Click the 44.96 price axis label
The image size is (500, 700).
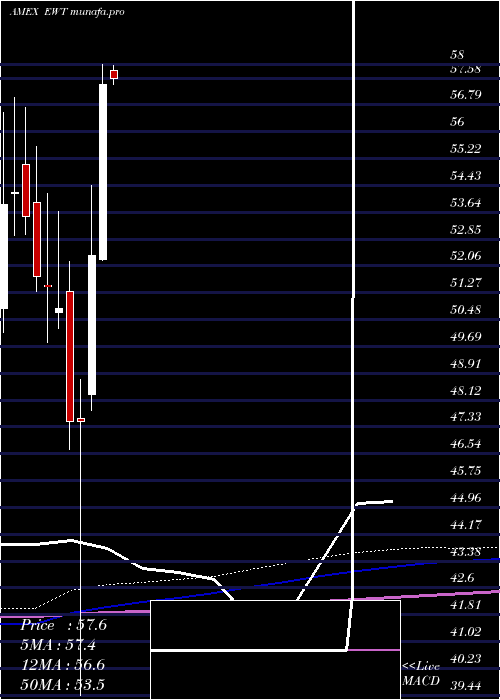click(466, 498)
